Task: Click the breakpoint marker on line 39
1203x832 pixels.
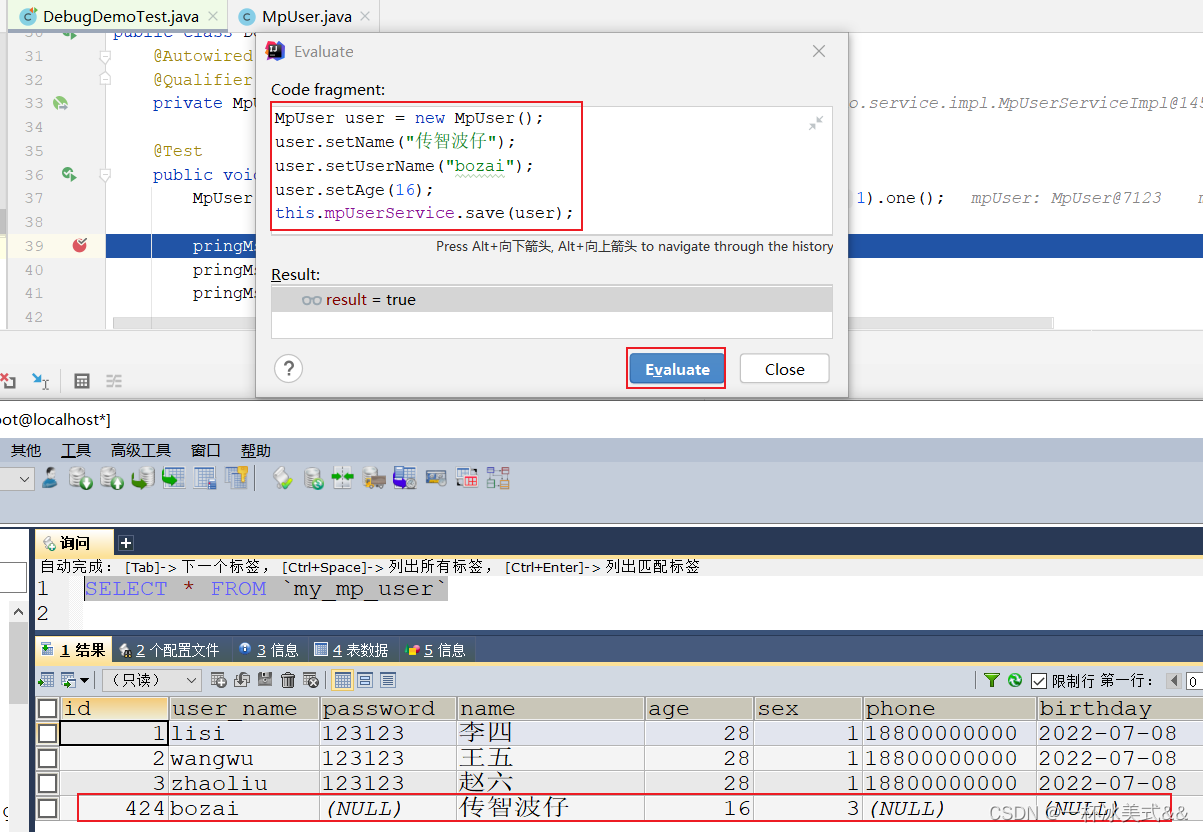Action: [80, 245]
